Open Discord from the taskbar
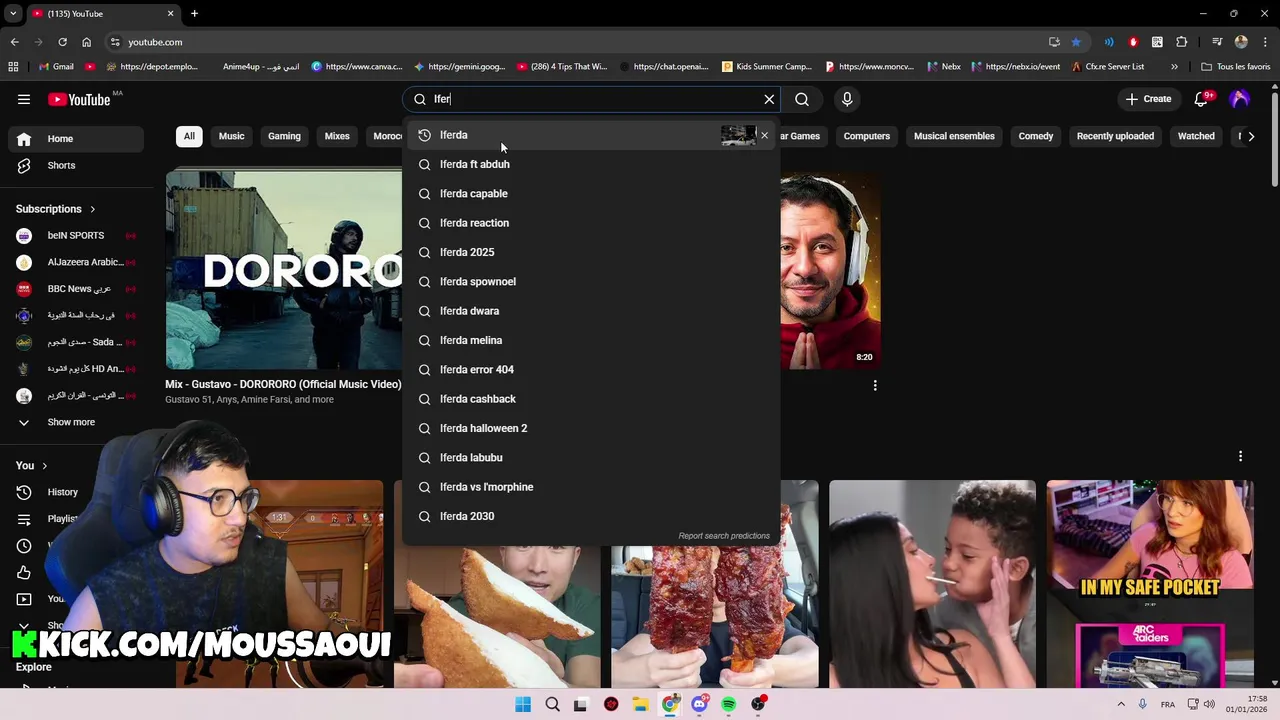Screen dimensions: 1280x720 click(x=699, y=704)
